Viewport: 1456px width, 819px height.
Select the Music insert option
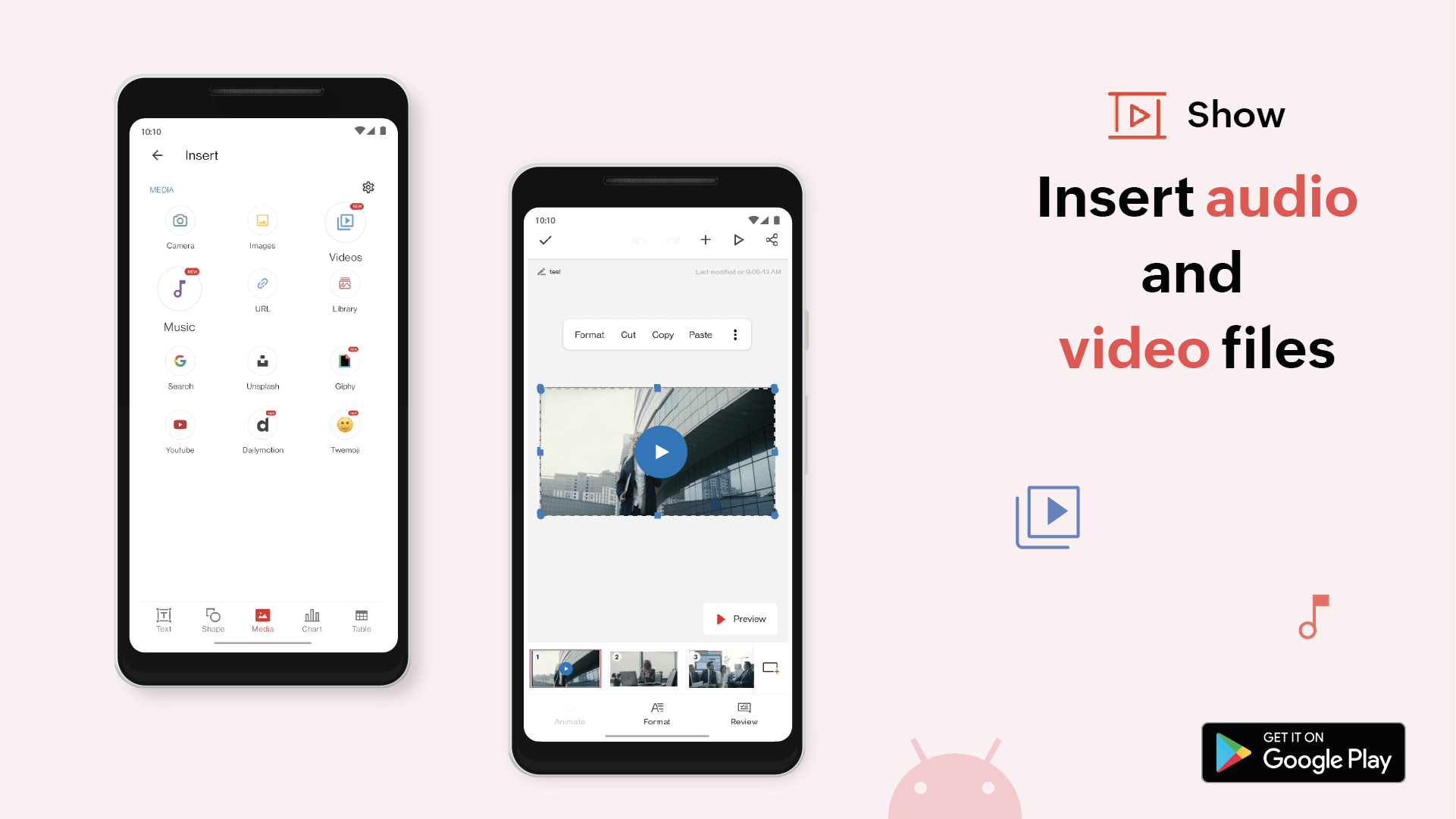[179, 290]
